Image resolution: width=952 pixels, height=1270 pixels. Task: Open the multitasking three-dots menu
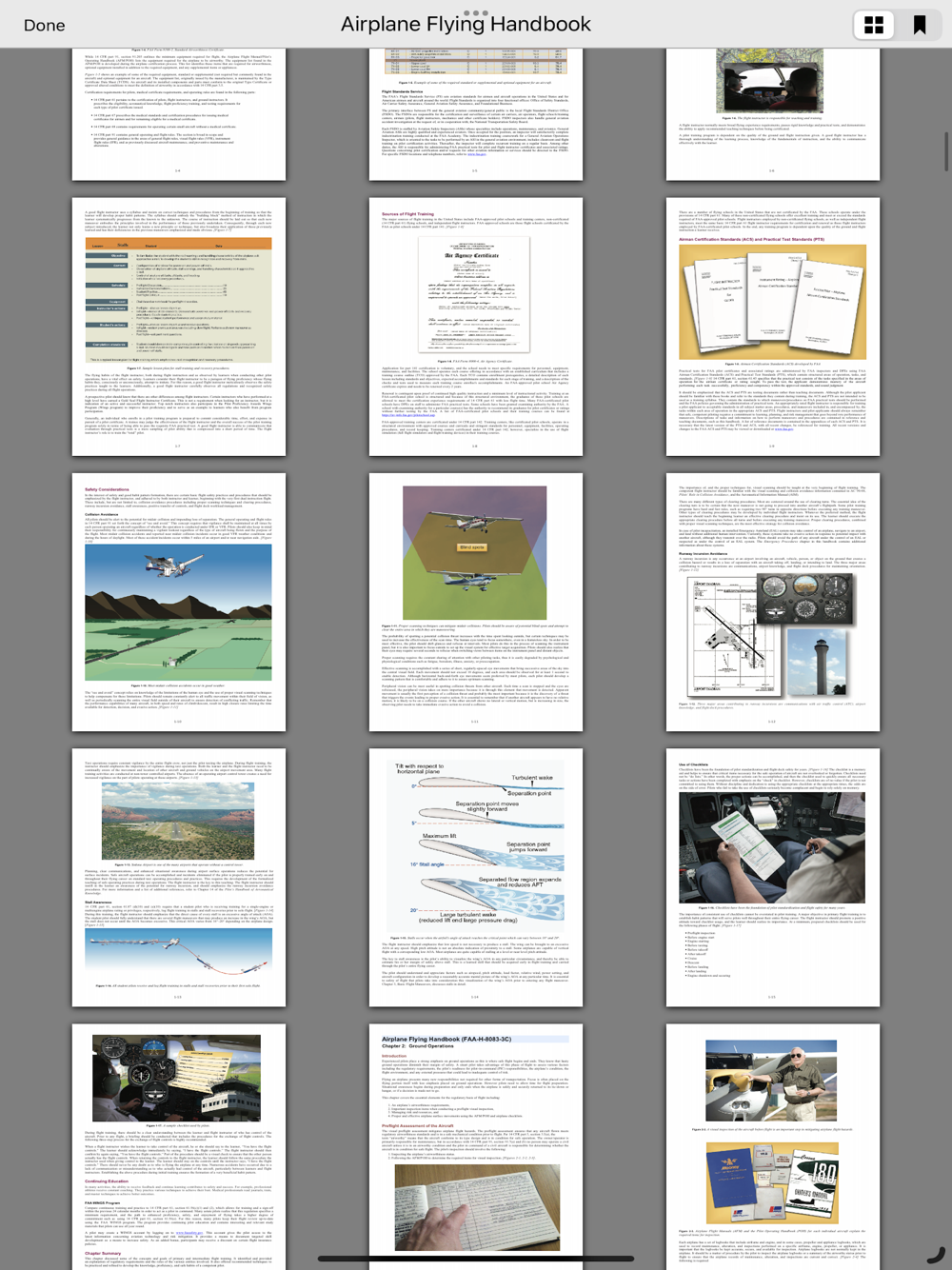click(475, 13)
